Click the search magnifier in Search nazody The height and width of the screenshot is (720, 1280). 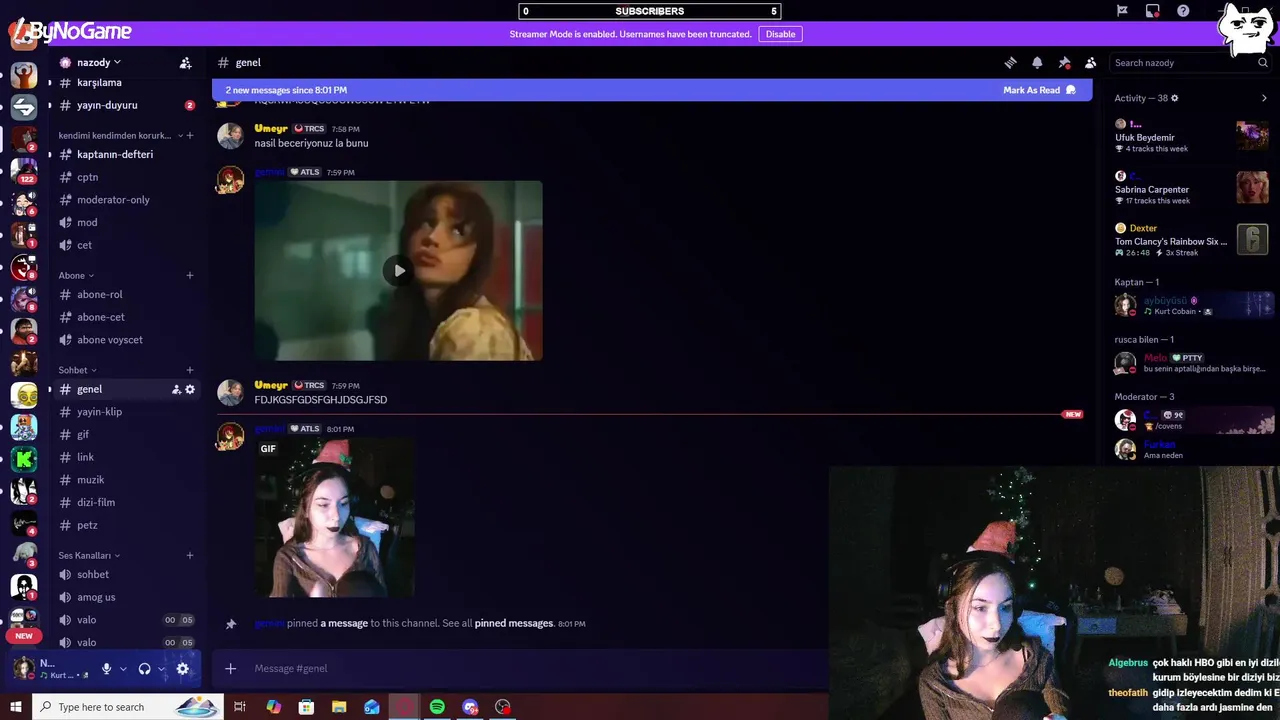pyautogui.click(x=1263, y=62)
